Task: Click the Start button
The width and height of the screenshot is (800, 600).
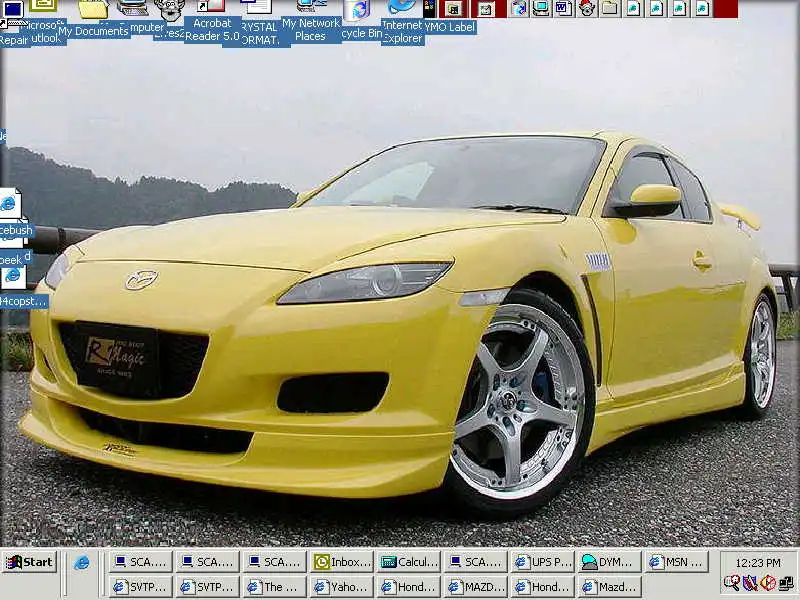Action: pos(30,562)
